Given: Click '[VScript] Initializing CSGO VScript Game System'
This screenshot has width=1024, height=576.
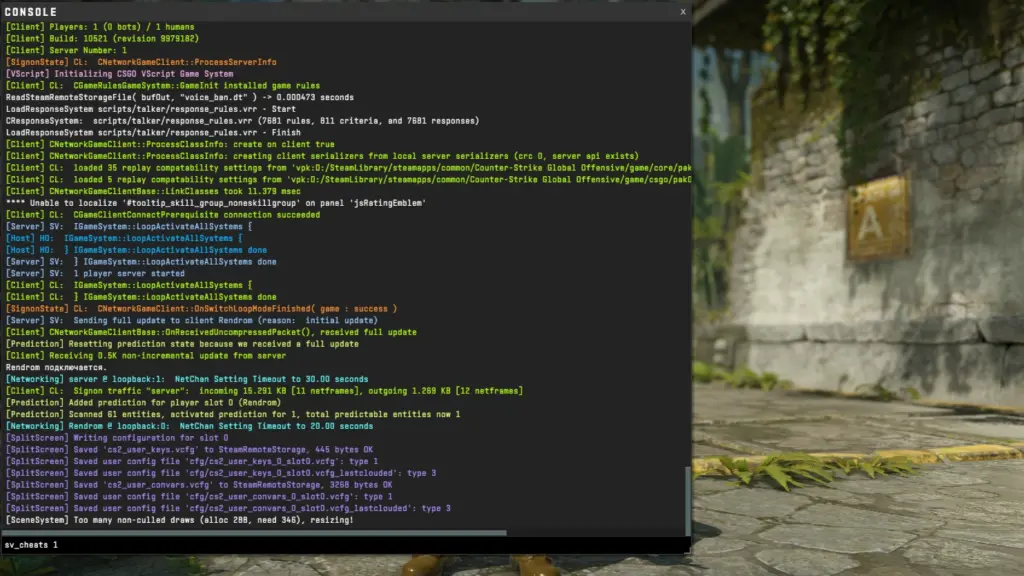Looking at the screenshot, I should coord(119,74).
